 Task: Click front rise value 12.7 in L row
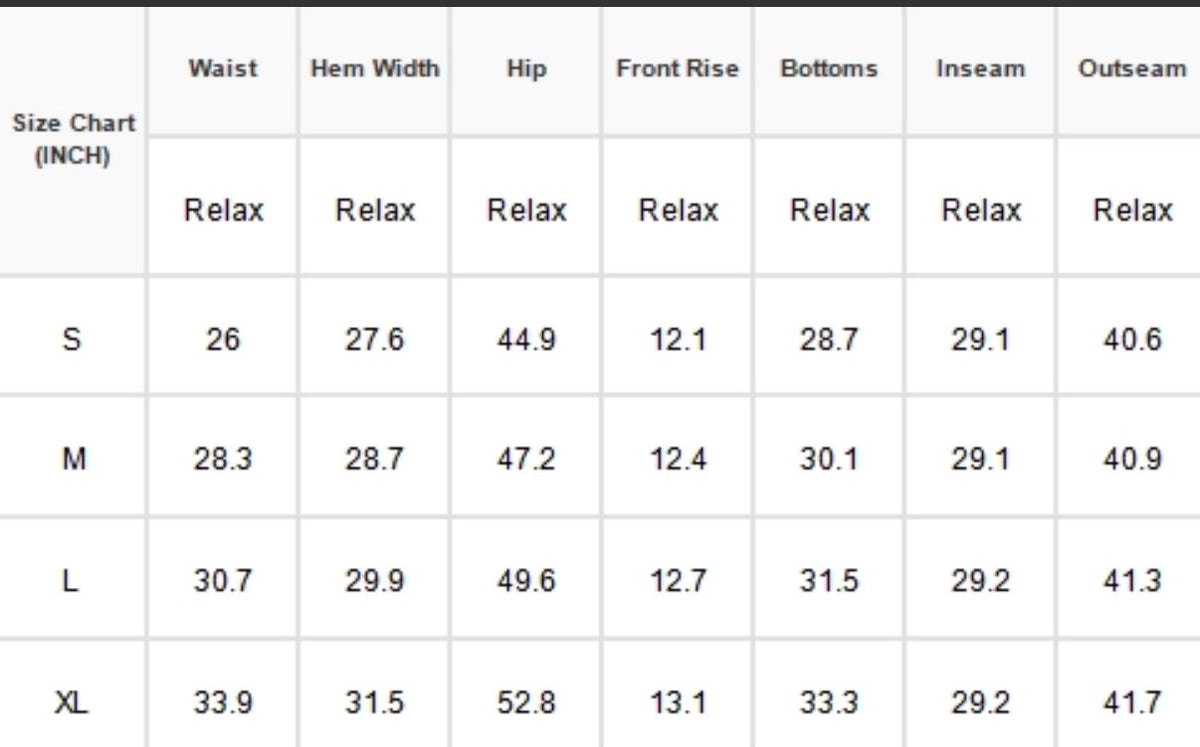[678, 580]
